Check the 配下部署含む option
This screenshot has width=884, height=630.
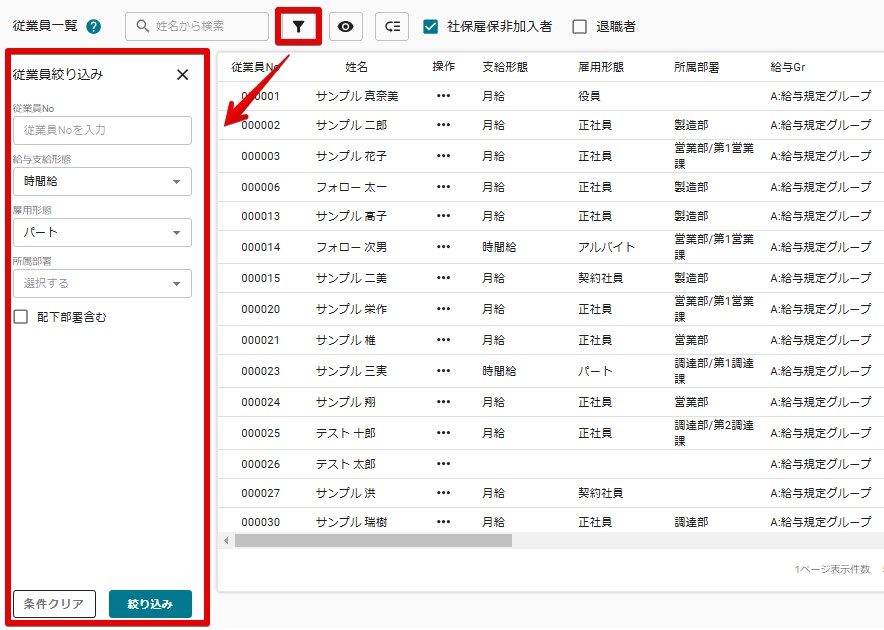pyautogui.click(x=21, y=317)
